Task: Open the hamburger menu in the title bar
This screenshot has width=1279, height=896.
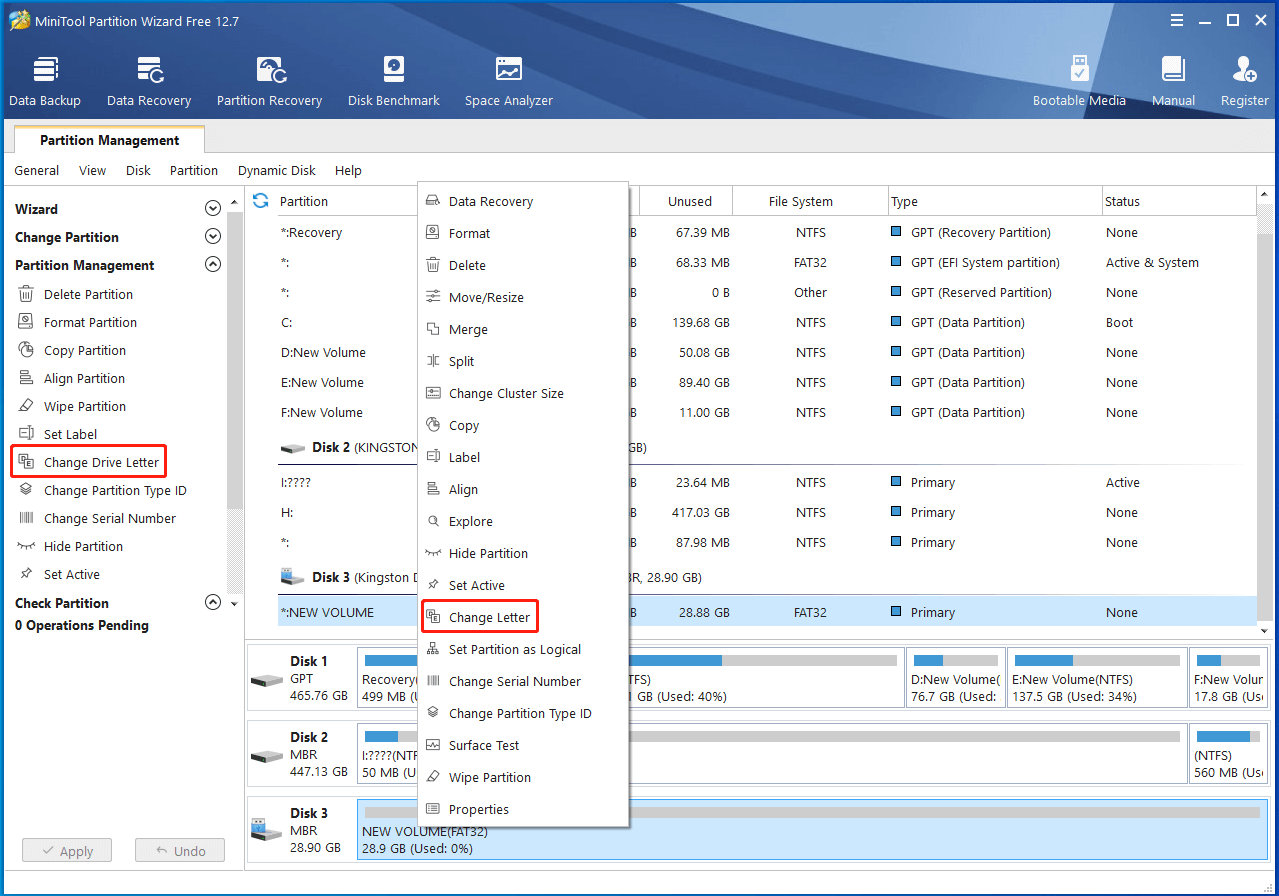Action: pyautogui.click(x=1177, y=19)
